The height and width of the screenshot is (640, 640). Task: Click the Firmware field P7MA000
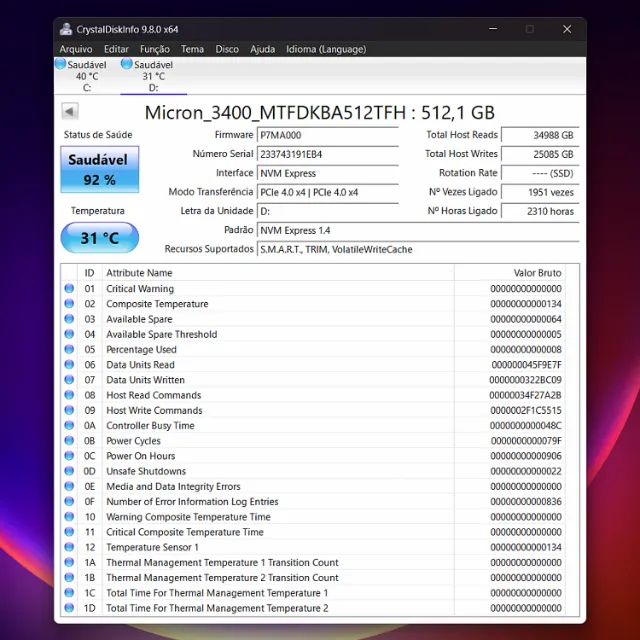tap(328, 135)
